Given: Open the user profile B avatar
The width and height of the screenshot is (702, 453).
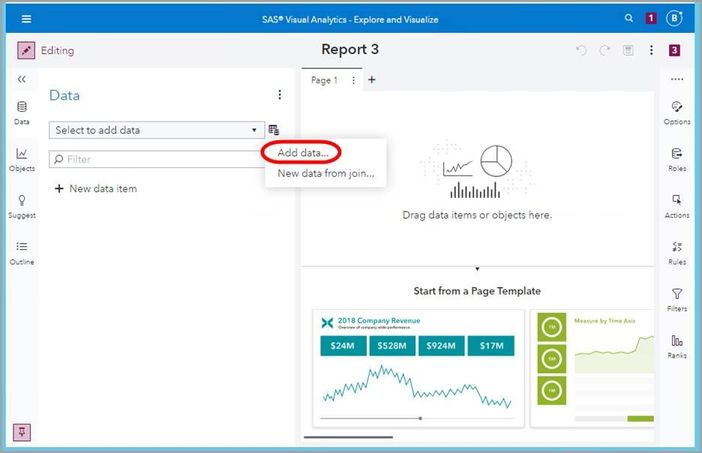Looking at the screenshot, I should 674,18.
